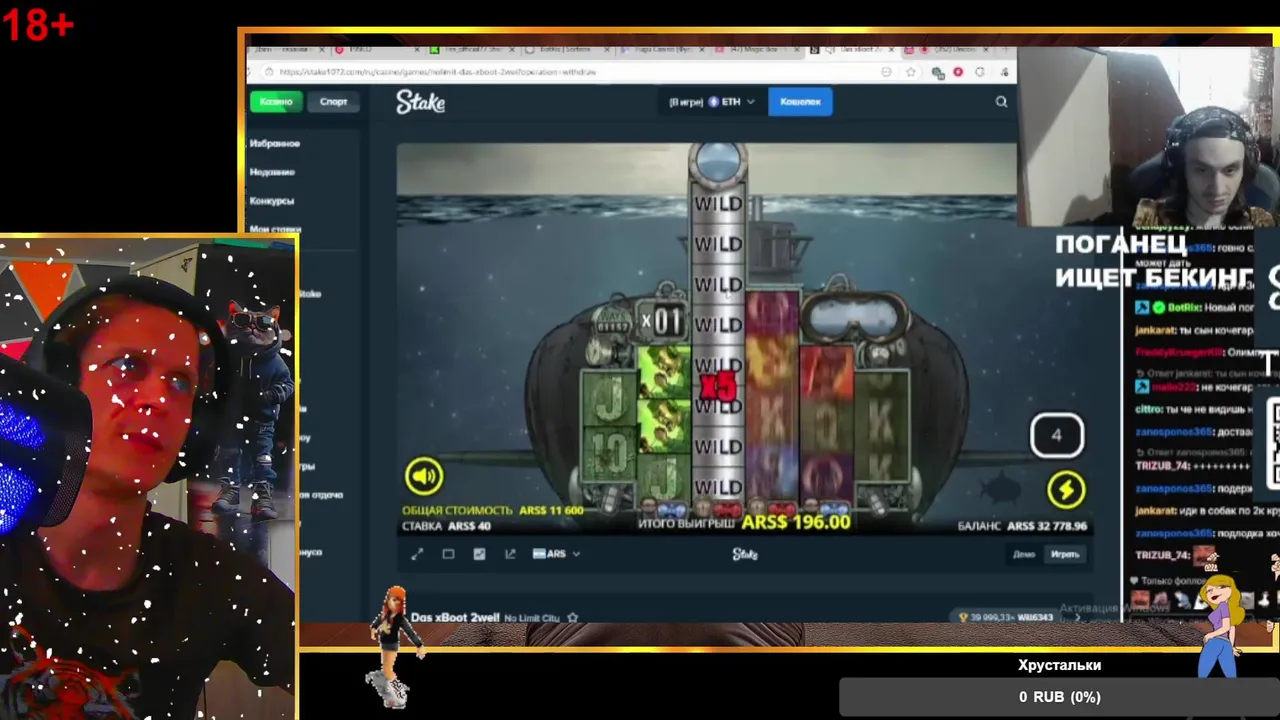Click ОБЩАЯ СТОИМОСТЬ ARS$ 11 600 text
This screenshot has width=1280, height=720.
pos(492,510)
